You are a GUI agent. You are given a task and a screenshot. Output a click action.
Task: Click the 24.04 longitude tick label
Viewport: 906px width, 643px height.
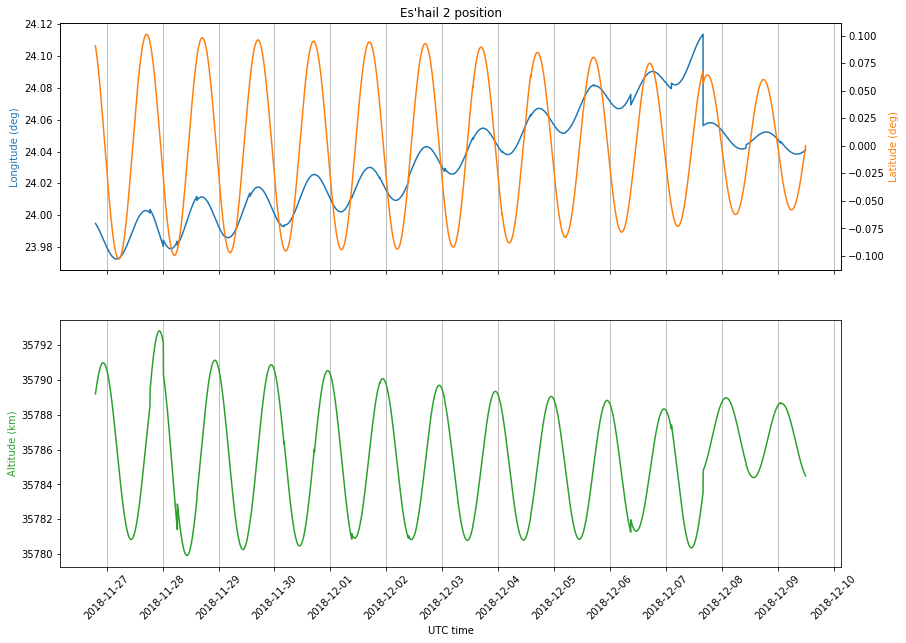click(x=39, y=152)
